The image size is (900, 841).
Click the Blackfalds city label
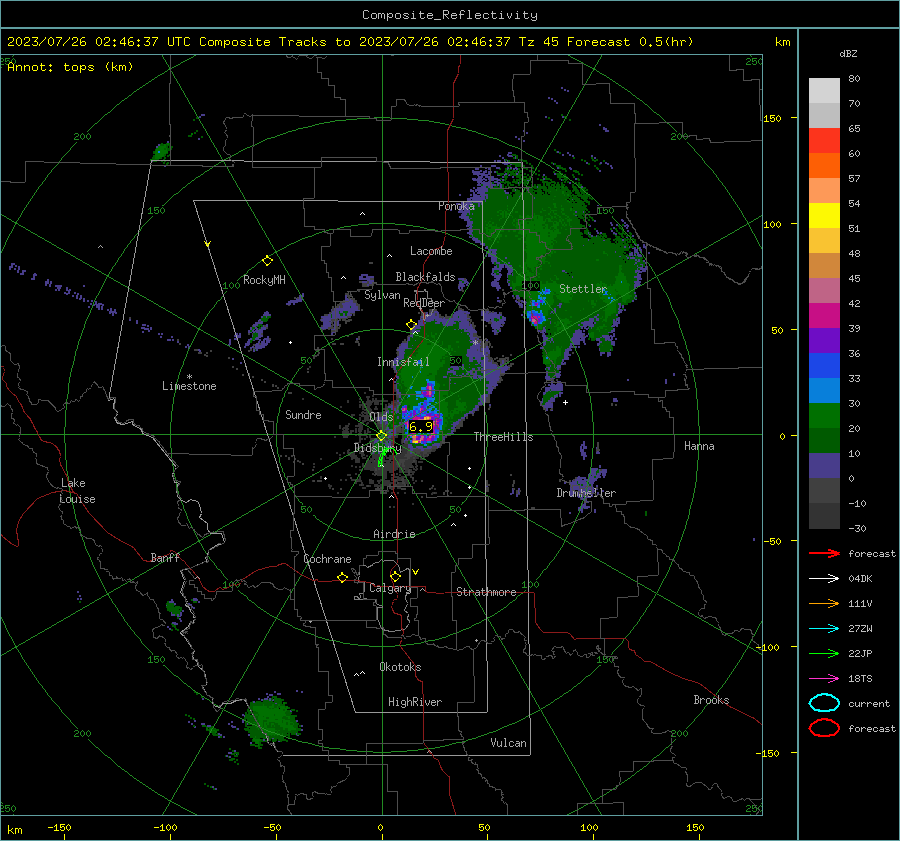pyautogui.click(x=425, y=277)
